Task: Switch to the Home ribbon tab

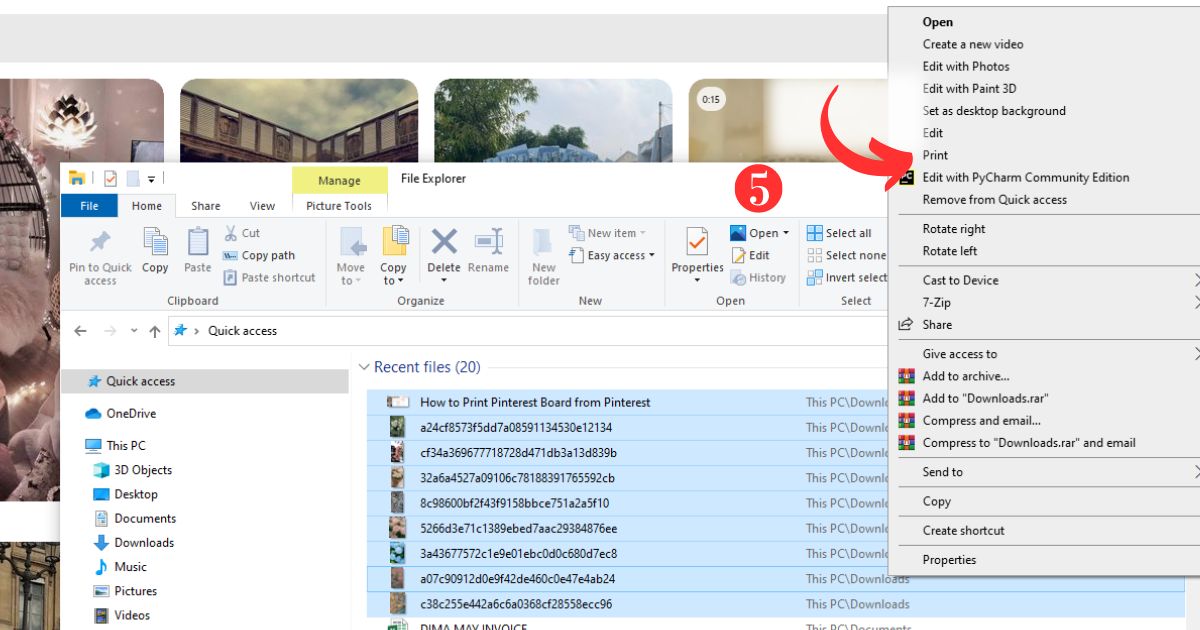Action: click(147, 206)
